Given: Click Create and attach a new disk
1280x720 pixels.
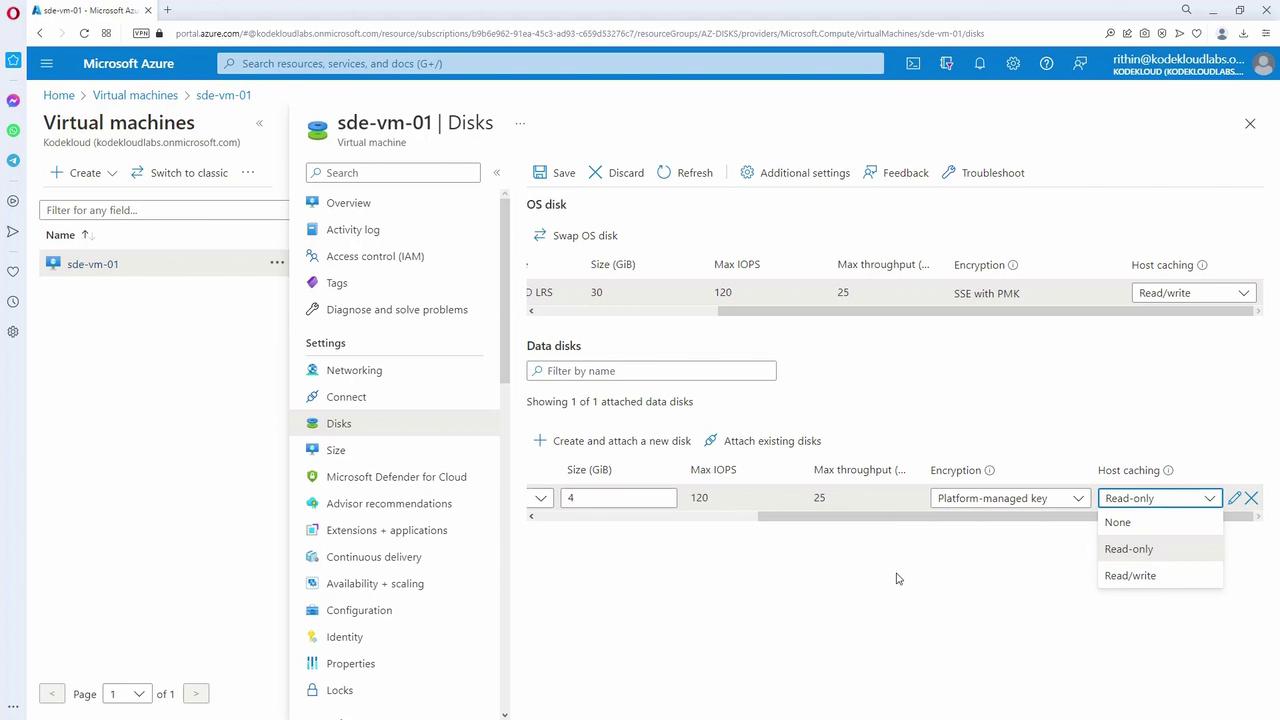Looking at the screenshot, I should coord(611,441).
